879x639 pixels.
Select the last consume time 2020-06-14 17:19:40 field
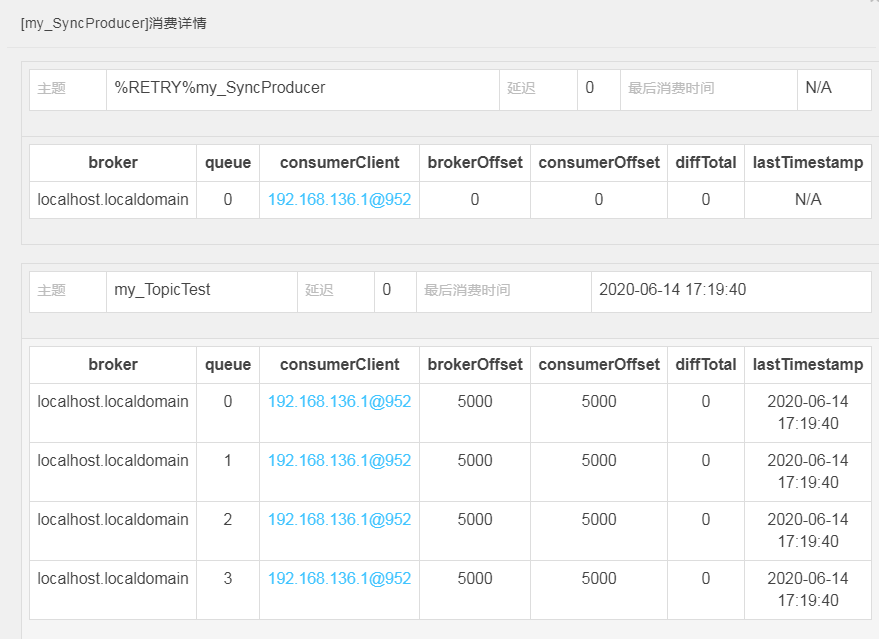coord(731,291)
